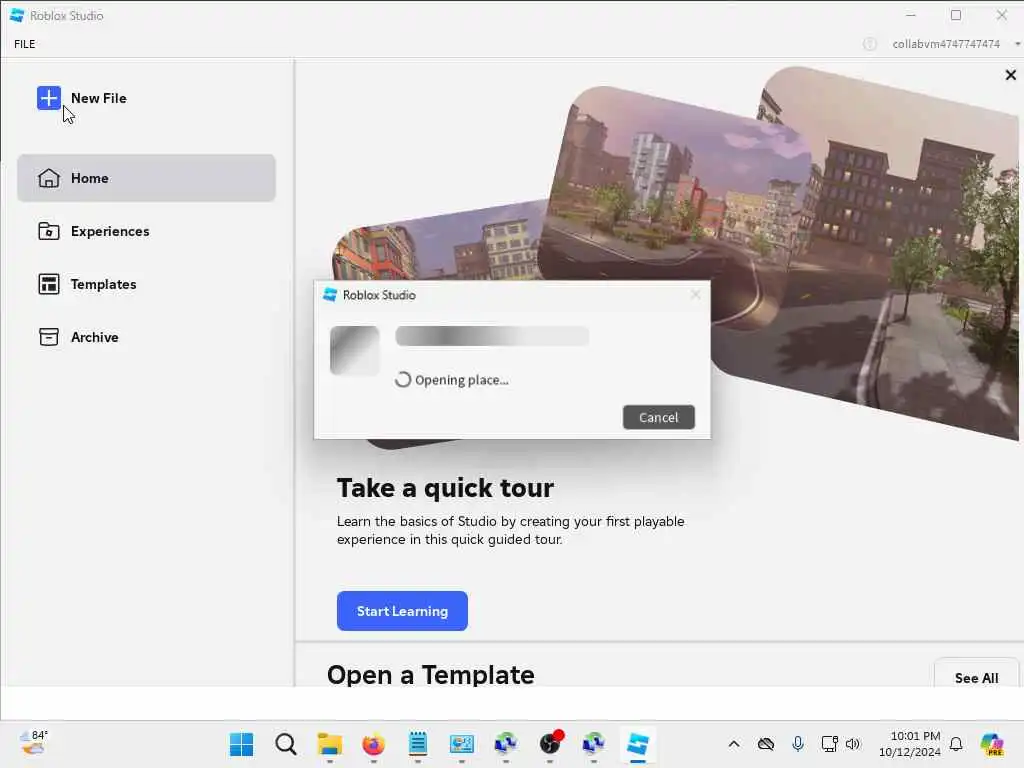Click the cloud sync-off tray icon
The height and width of the screenshot is (768, 1024).
765,744
